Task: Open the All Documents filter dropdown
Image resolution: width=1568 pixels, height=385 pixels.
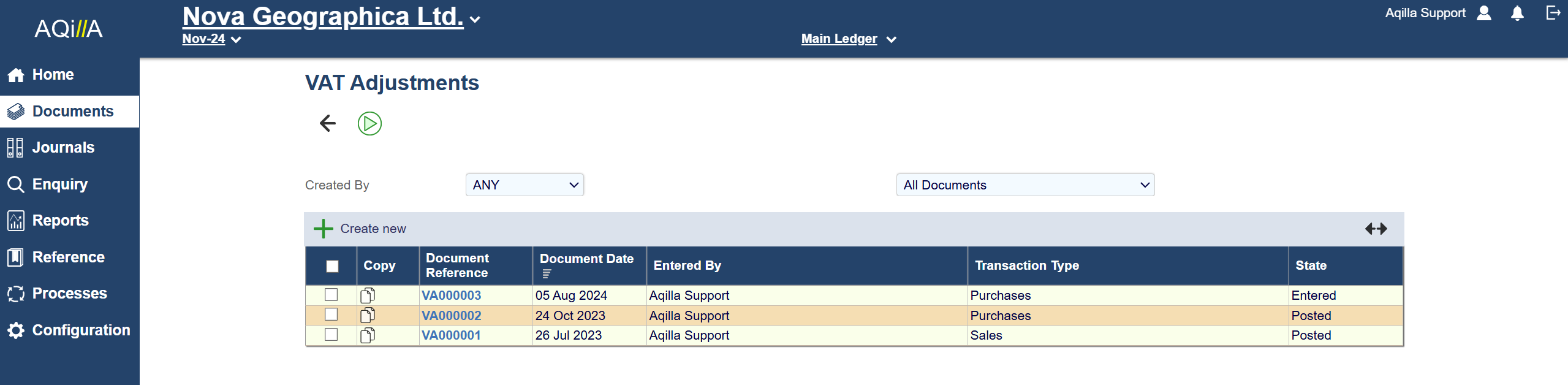Action: coord(1025,185)
